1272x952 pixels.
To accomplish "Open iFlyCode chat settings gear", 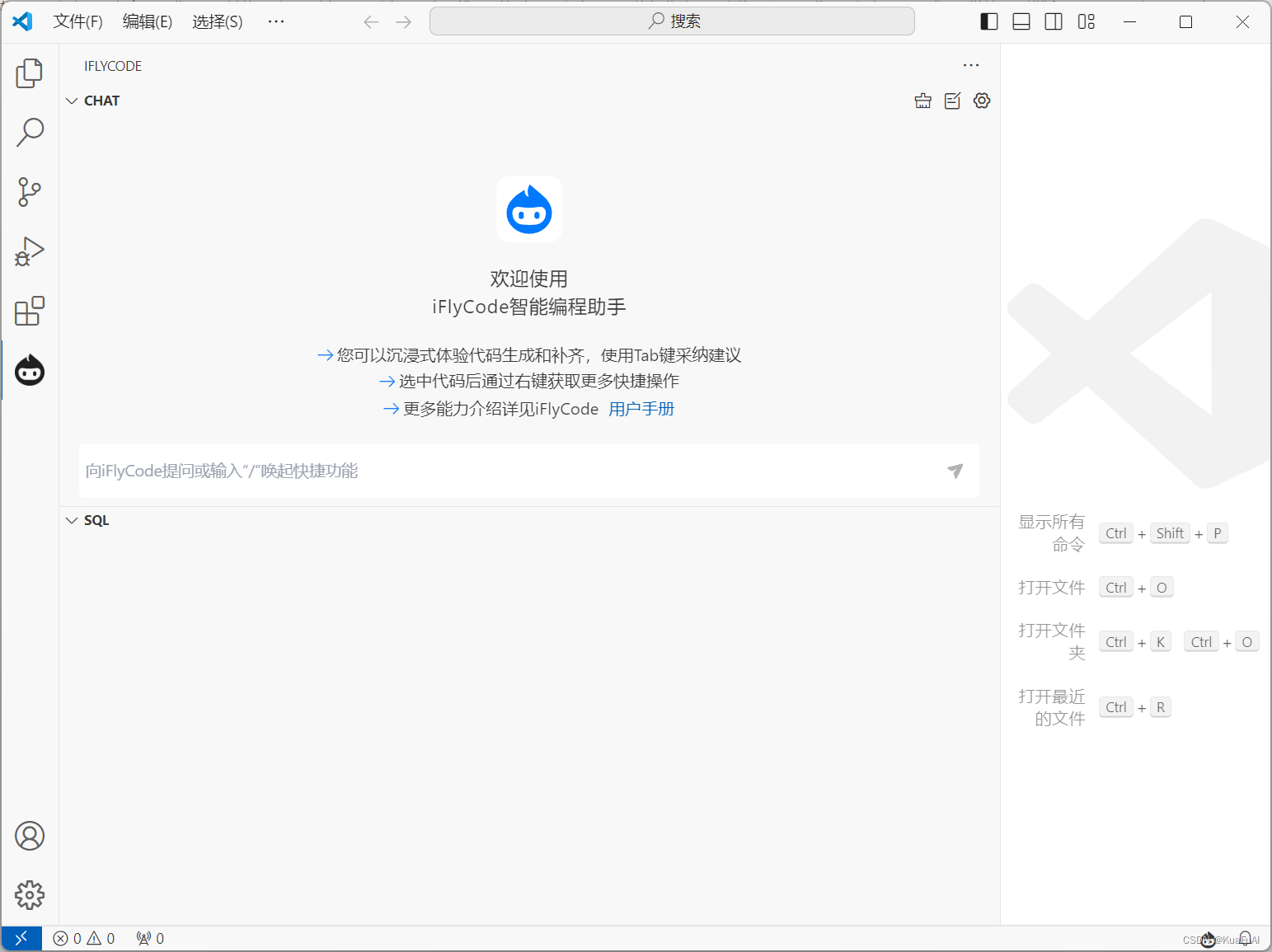I will coord(982,101).
